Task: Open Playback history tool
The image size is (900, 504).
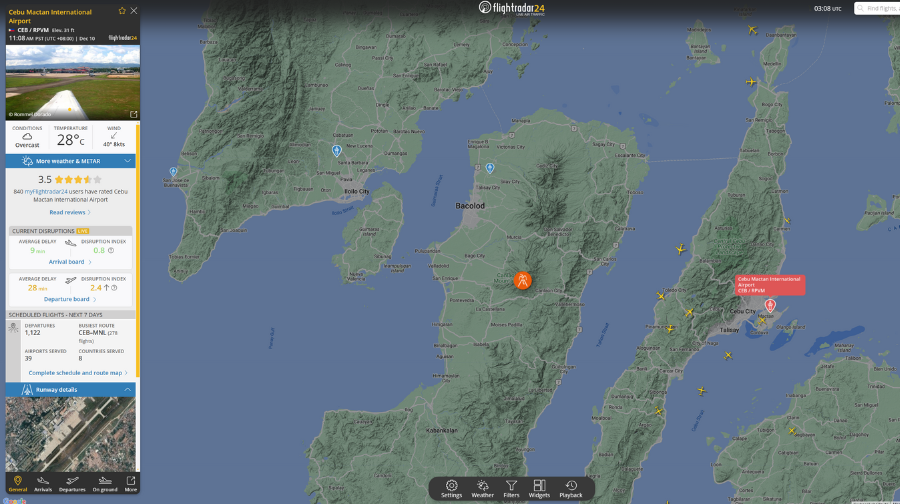Action: 571,489
